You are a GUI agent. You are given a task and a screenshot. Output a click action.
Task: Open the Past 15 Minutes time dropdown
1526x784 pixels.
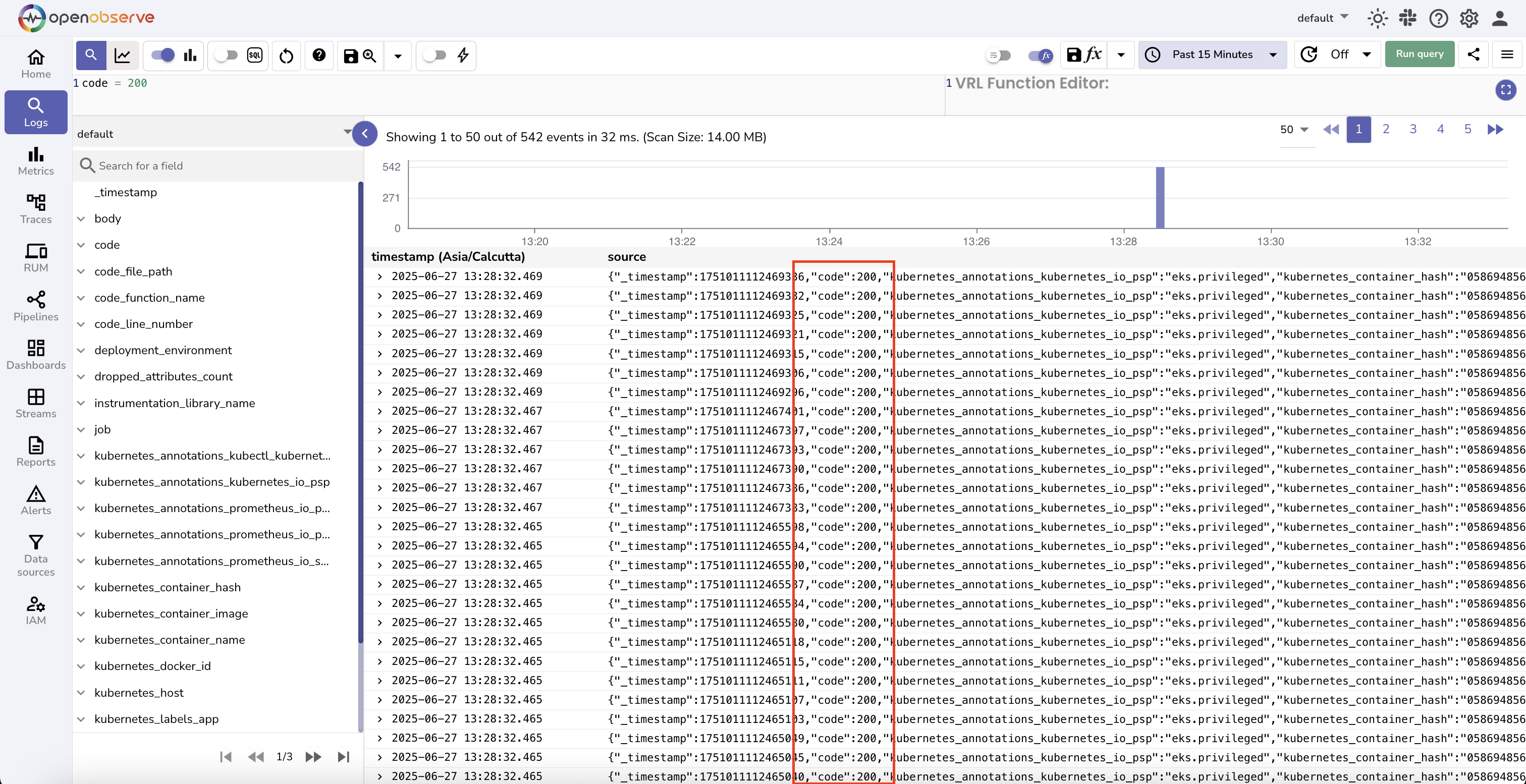pos(1212,54)
